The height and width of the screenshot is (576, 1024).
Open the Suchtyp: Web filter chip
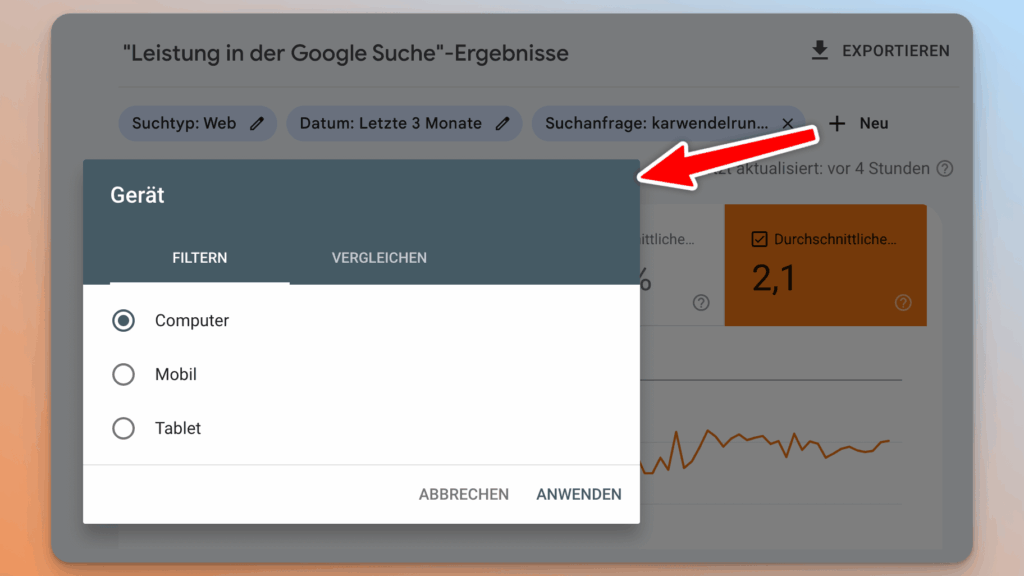point(197,123)
